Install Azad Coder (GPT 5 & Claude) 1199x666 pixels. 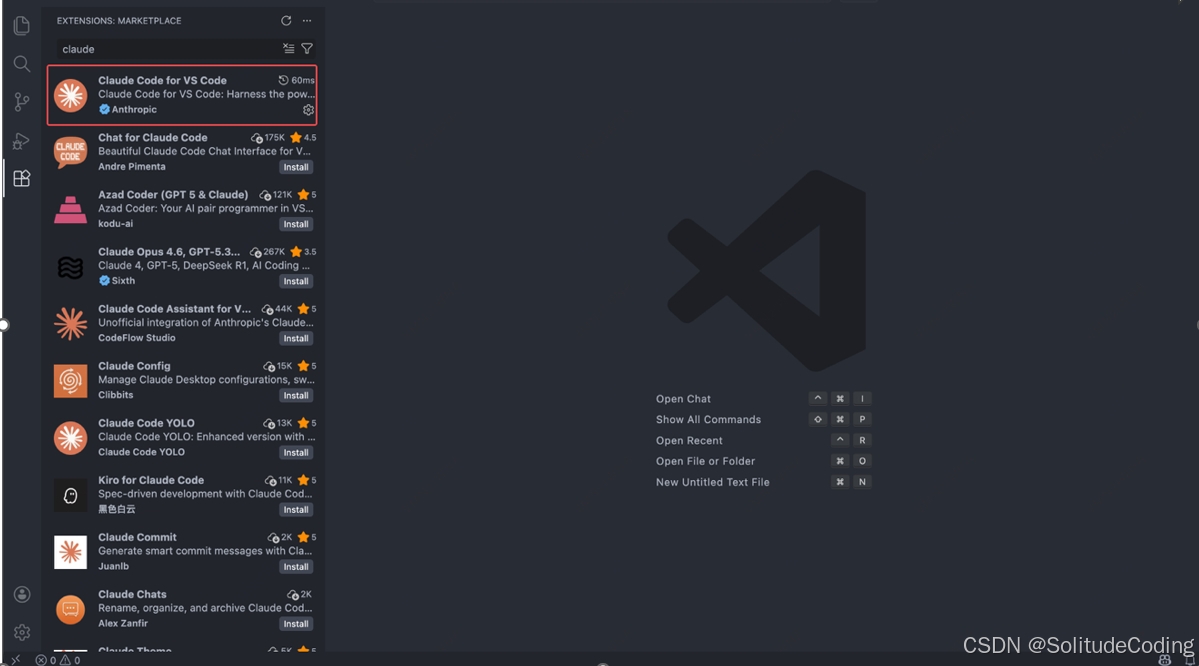click(x=296, y=224)
